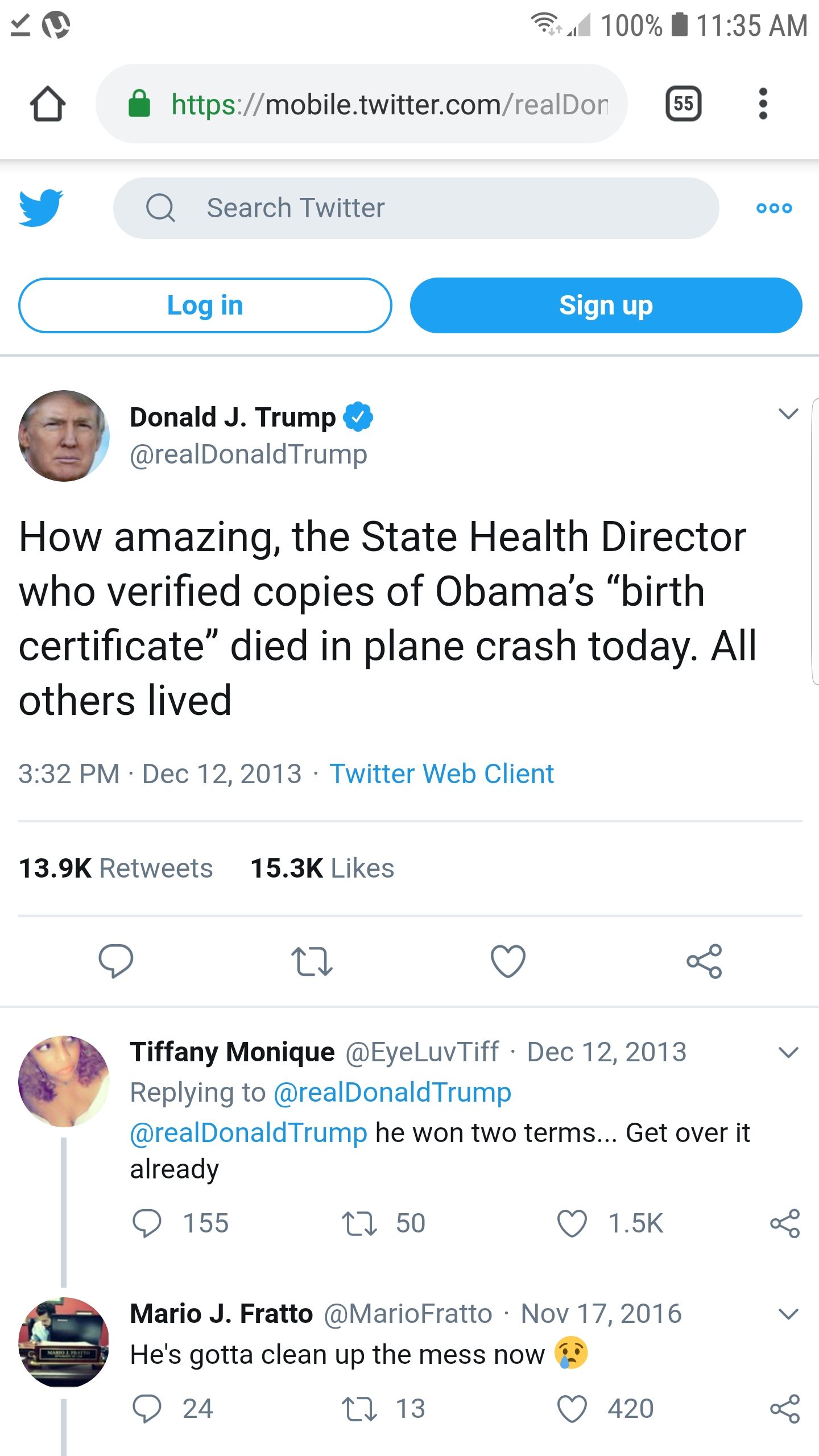The height and width of the screenshot is (1456, 819).
Task: Like the main tweet with heart icon
Action: point(508,961)
